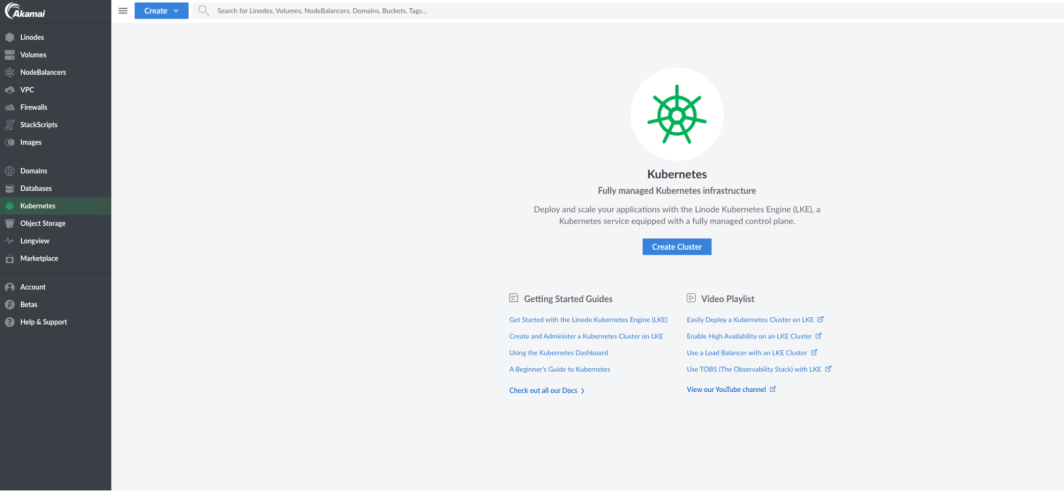Click the Longview sidebar icon
The image size is (1064, 491).
point(10,241)
